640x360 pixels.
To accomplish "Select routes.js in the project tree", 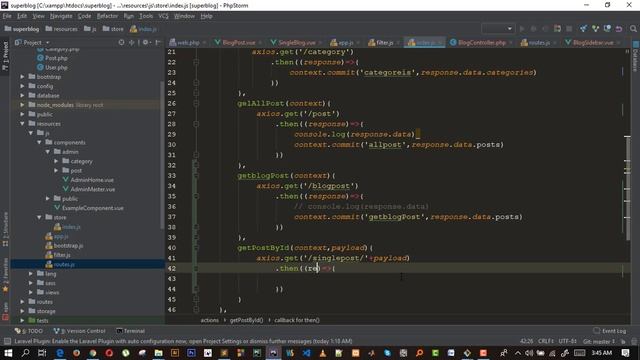I will (64, 264).
